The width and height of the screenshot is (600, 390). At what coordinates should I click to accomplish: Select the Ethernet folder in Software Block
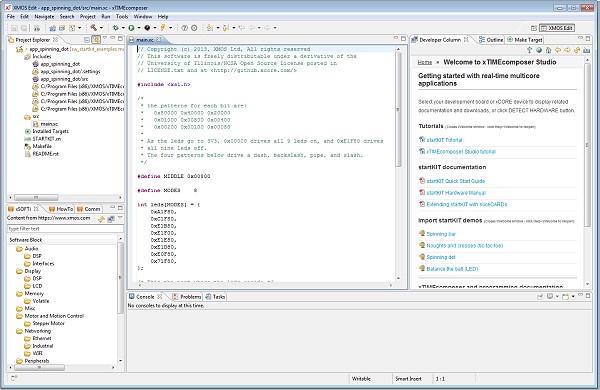pos(42,338)
